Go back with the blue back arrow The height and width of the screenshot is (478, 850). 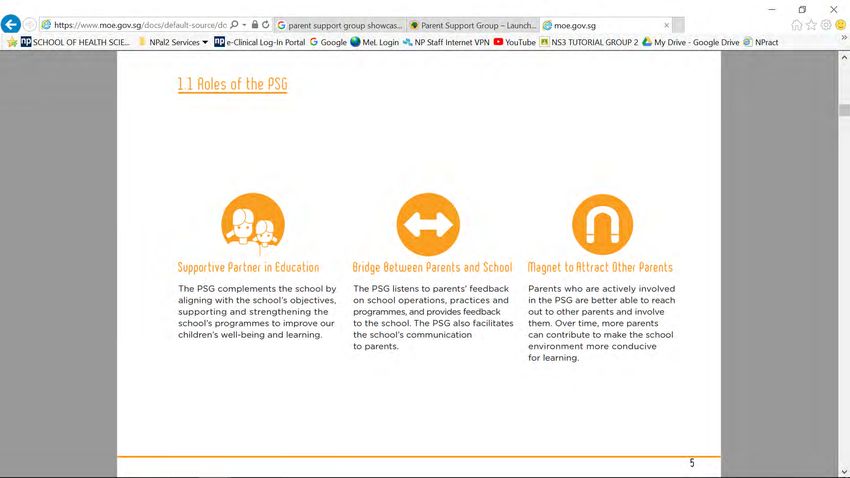[11, 24]
